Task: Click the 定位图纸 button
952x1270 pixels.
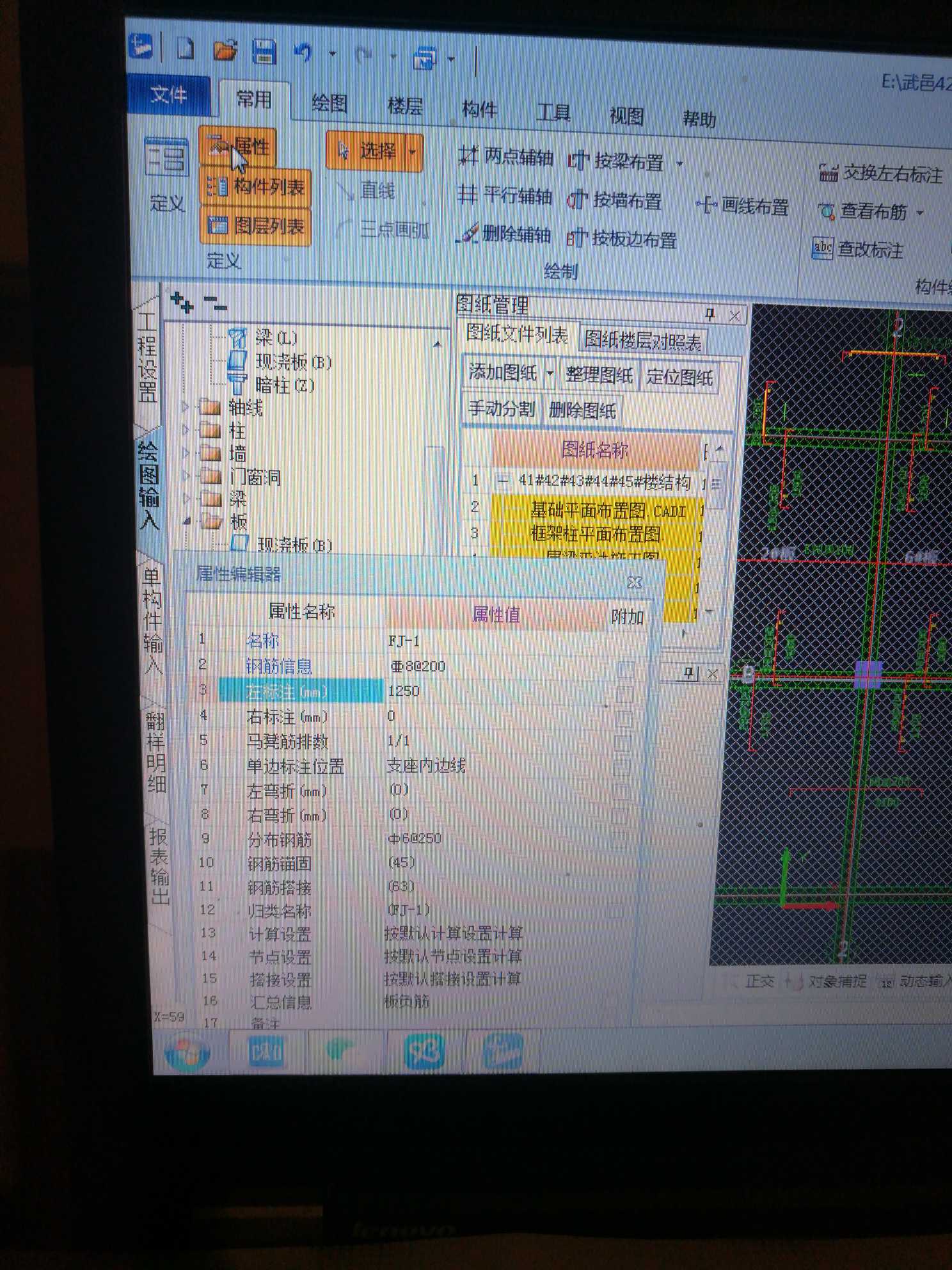Action: click(x=679, y=377)
